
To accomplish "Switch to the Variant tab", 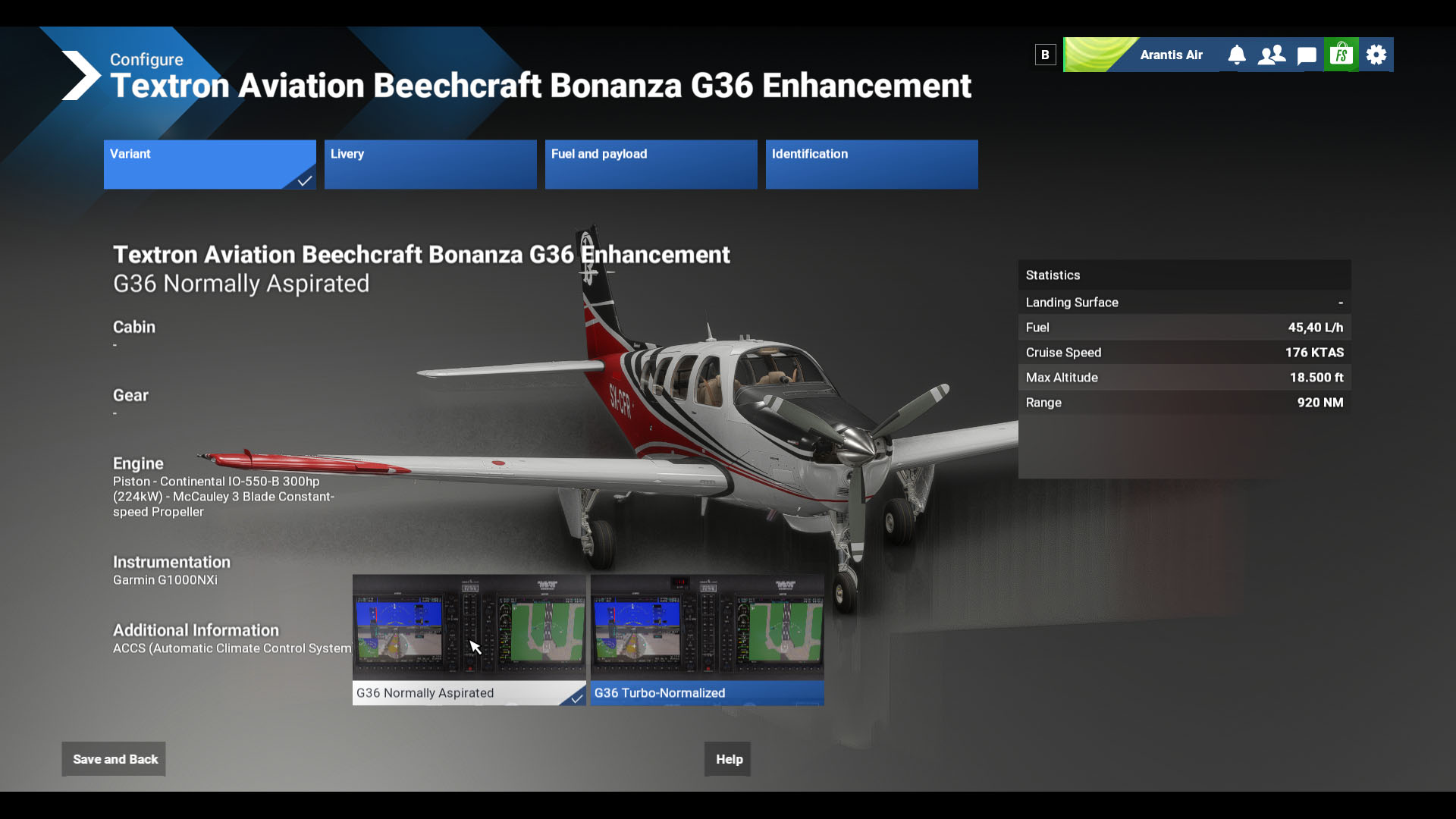I will (210, 165).
